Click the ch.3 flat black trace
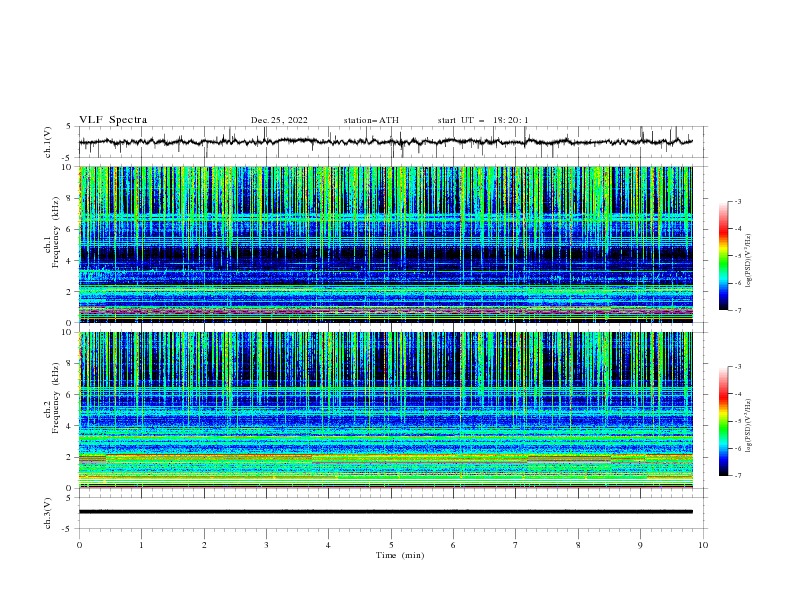Viewport: 792px width, 612px height. (386, 512)
